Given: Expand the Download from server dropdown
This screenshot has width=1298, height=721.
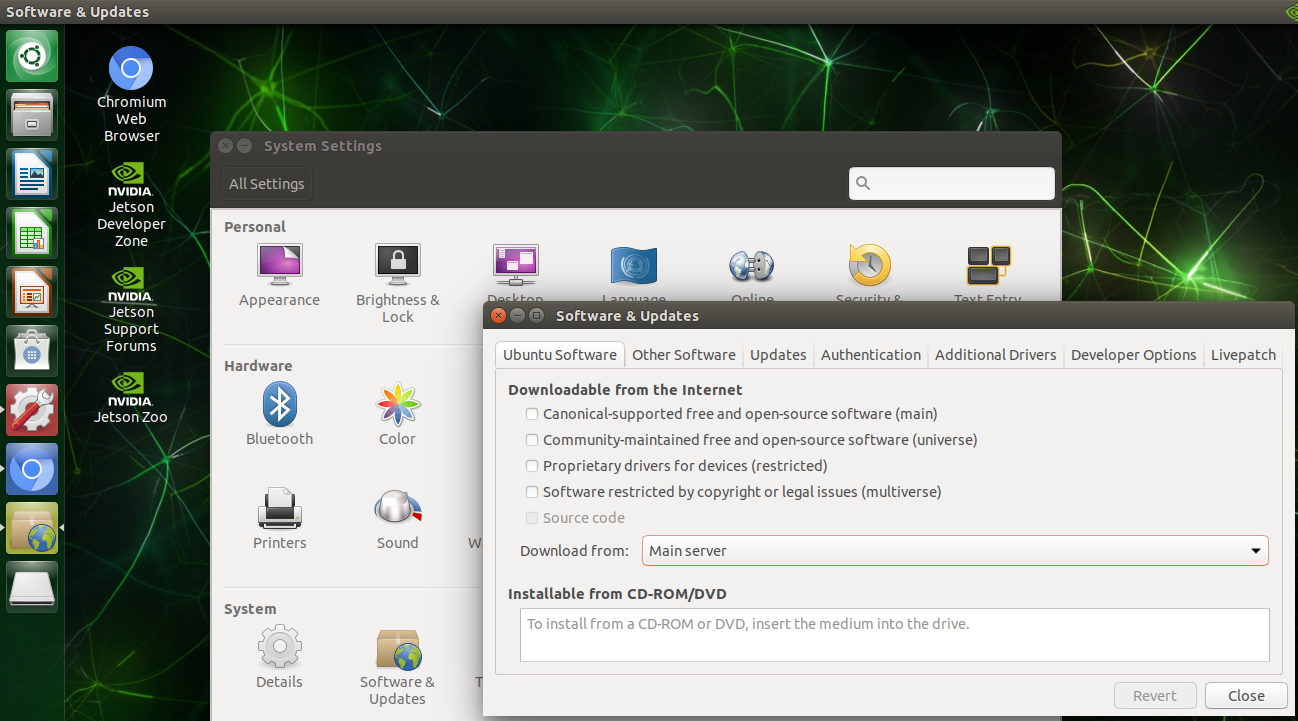Looking at the screenshot, I should [955, 551].
